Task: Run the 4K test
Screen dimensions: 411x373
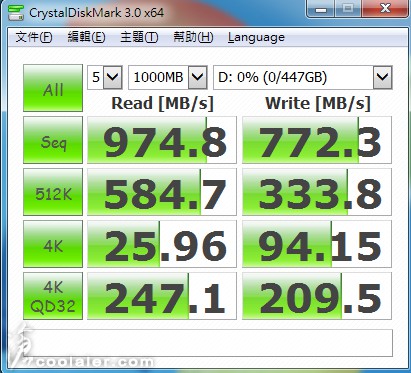Action: tap(53, 244)
